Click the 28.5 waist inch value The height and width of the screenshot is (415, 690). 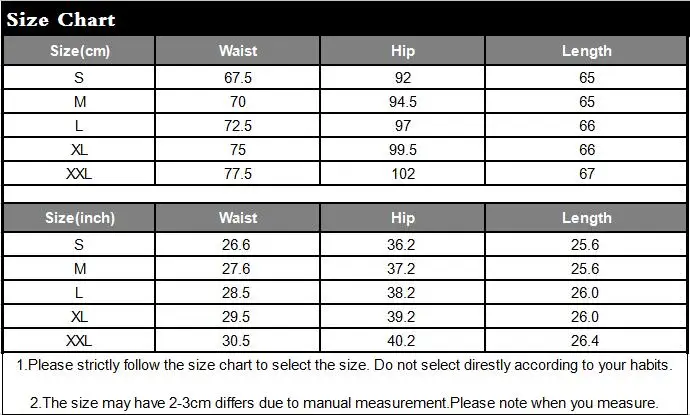pos(236,293)
